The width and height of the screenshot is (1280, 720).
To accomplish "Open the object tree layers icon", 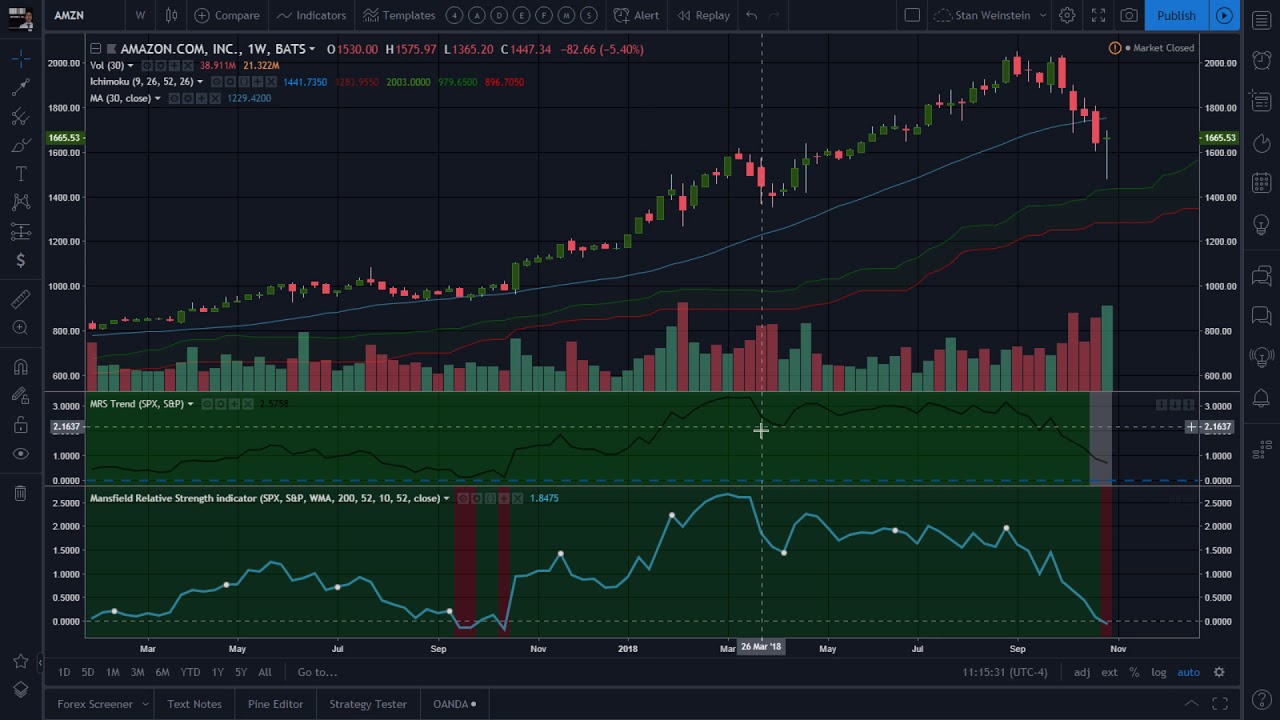I will [x=20, y=690].
